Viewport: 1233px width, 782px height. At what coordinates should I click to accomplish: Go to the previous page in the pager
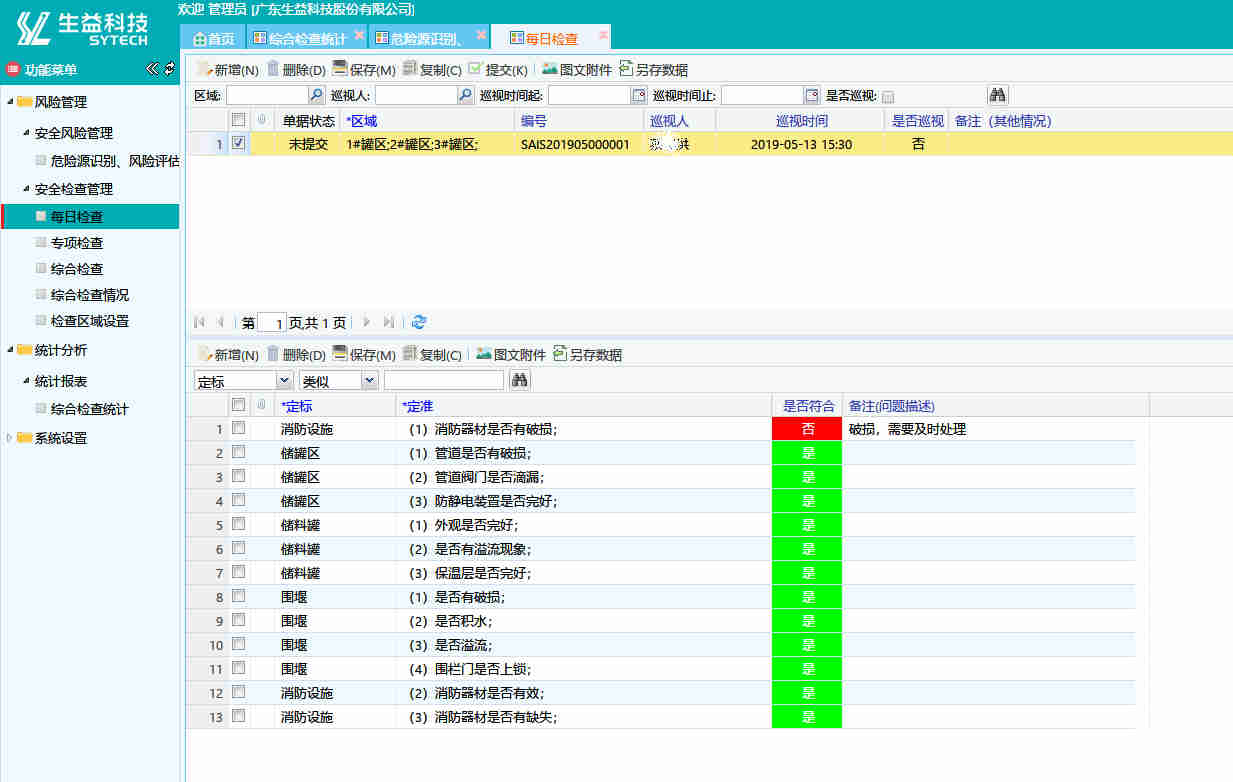point(220,322)
